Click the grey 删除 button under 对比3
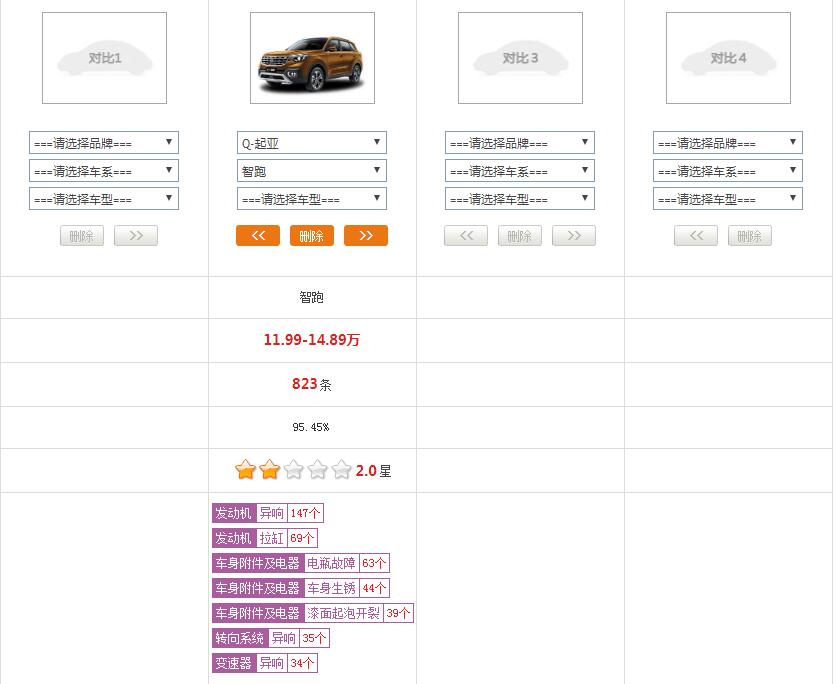The height and width of the screenshot is (684, 836). coord(520,236)
